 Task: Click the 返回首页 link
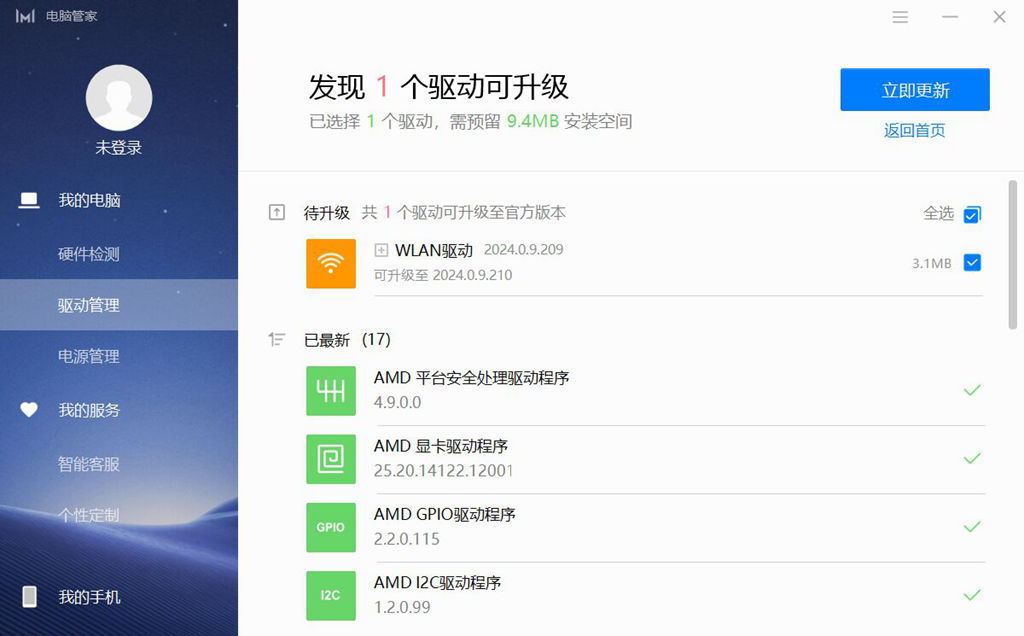[914, 131]
